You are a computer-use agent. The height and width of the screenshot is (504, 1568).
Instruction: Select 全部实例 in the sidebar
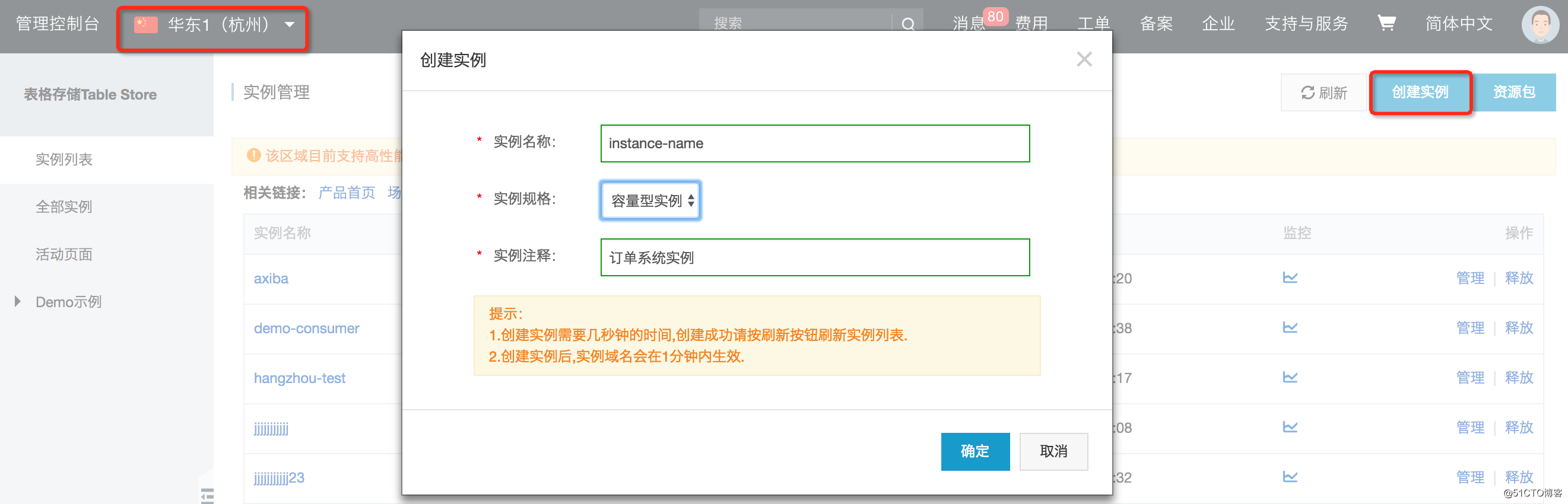coord(64,207)
